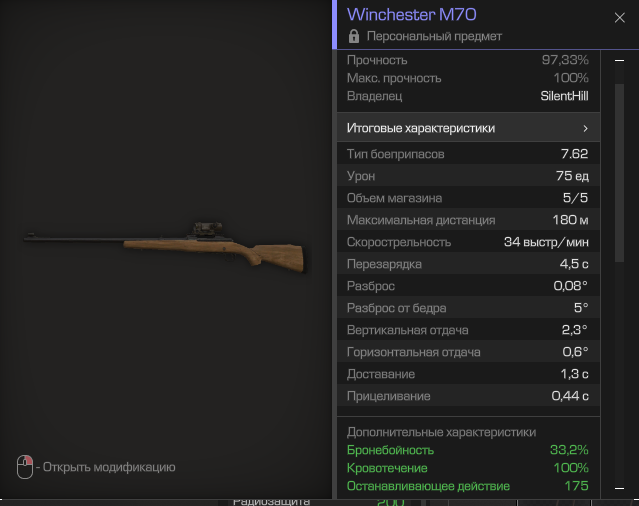The image size is (639, 506).
Task: Click the mouse icon for Открыть модификацию
Action: click(x=25, y=467)
